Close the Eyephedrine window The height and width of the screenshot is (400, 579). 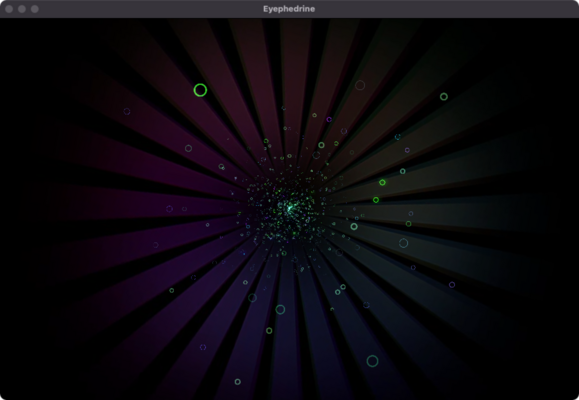pos(9,9)
